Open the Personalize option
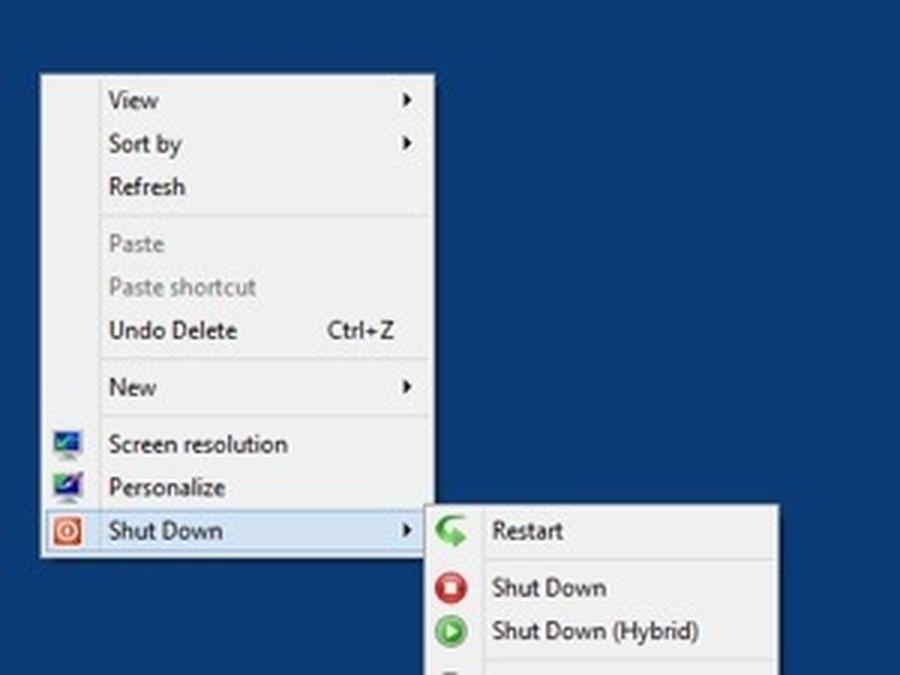 click(x=167, y=487)
